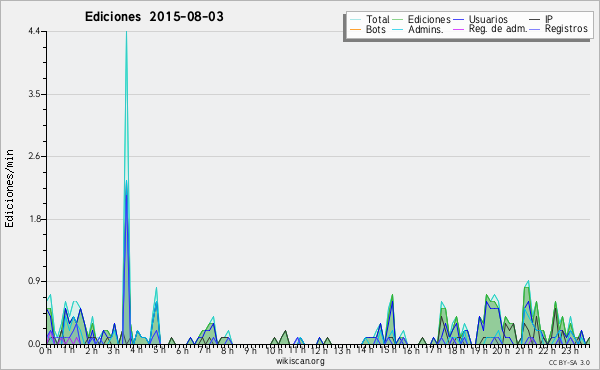
Task: Click the '4 h' x-axis label
Action: coord(136,350)
